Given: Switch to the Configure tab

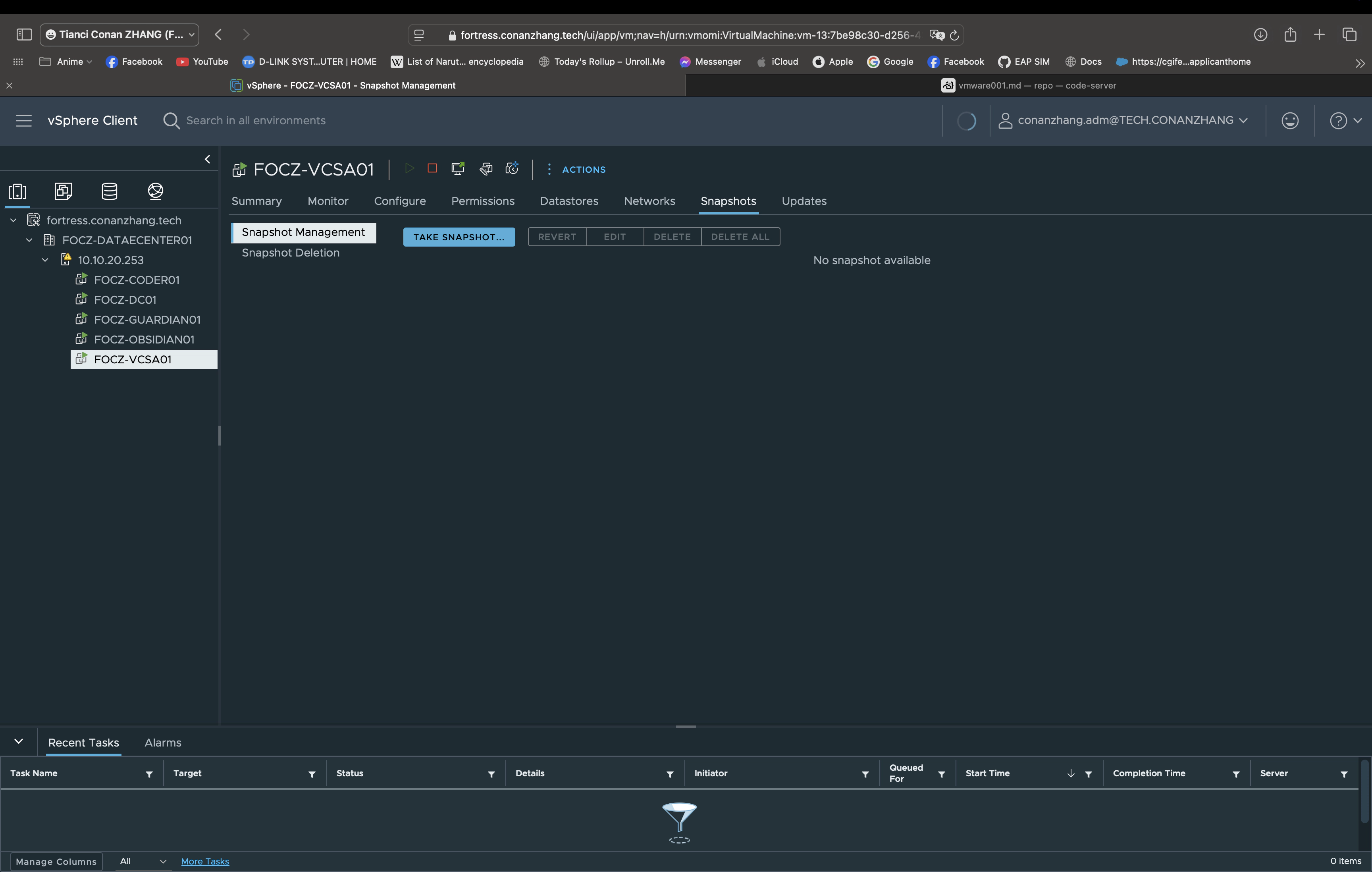Looking at the screenshot, I should [399, 201].
